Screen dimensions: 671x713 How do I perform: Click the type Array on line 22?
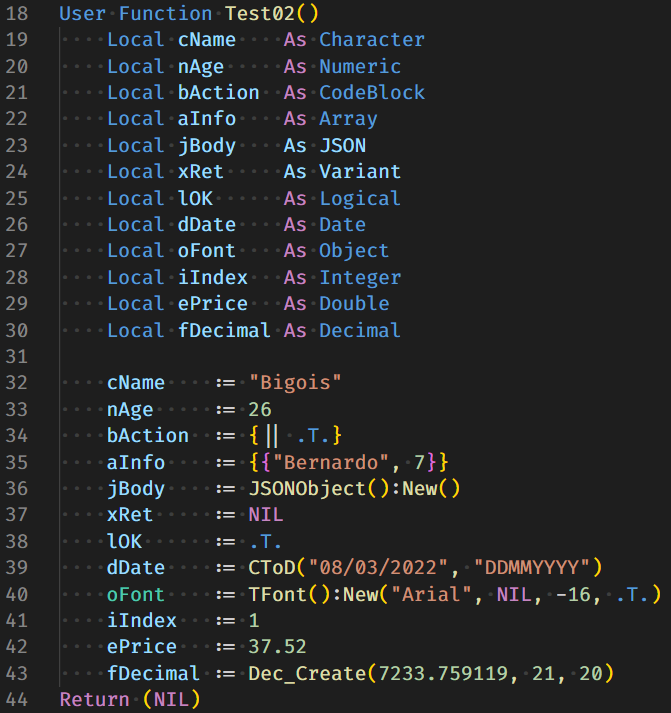click(348, 119)
